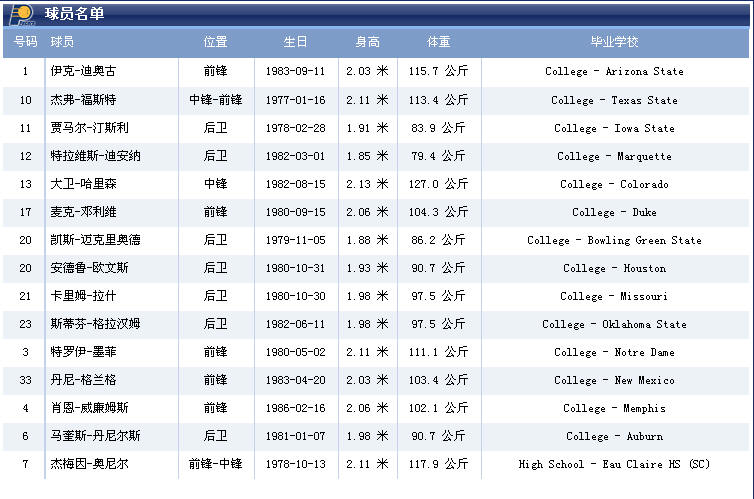This screenshot has height=499, width=754.
Task: Select player name 肖恩-威廉姆斯
Action: click(x=89, y=408)
